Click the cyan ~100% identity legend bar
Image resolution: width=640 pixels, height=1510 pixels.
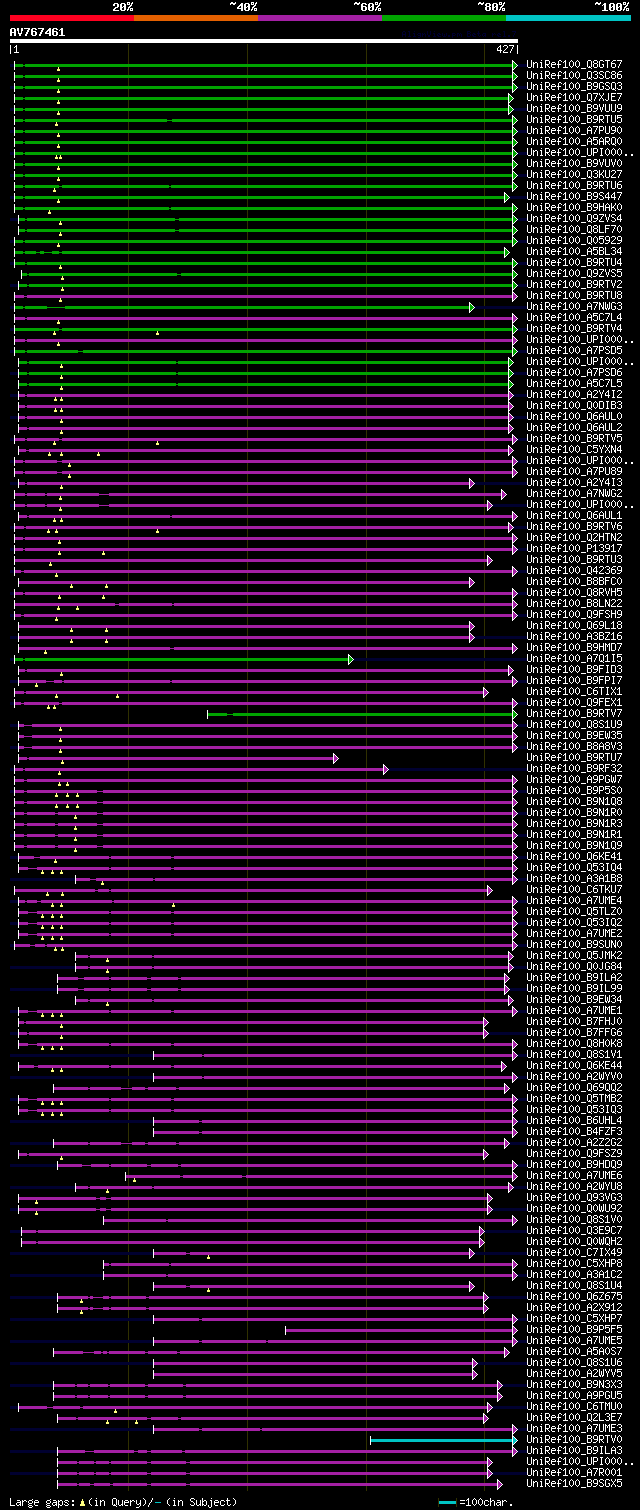click(x=567, y=18)
